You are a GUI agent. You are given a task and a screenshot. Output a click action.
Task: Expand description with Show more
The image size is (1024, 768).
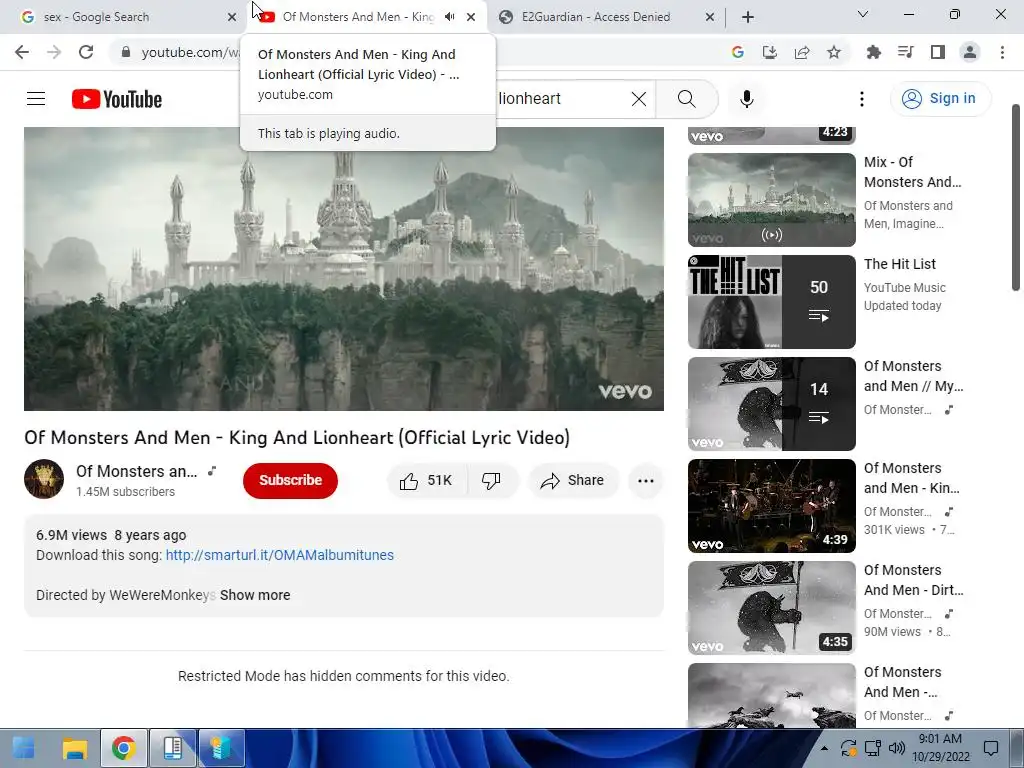[x=255, y=595]
